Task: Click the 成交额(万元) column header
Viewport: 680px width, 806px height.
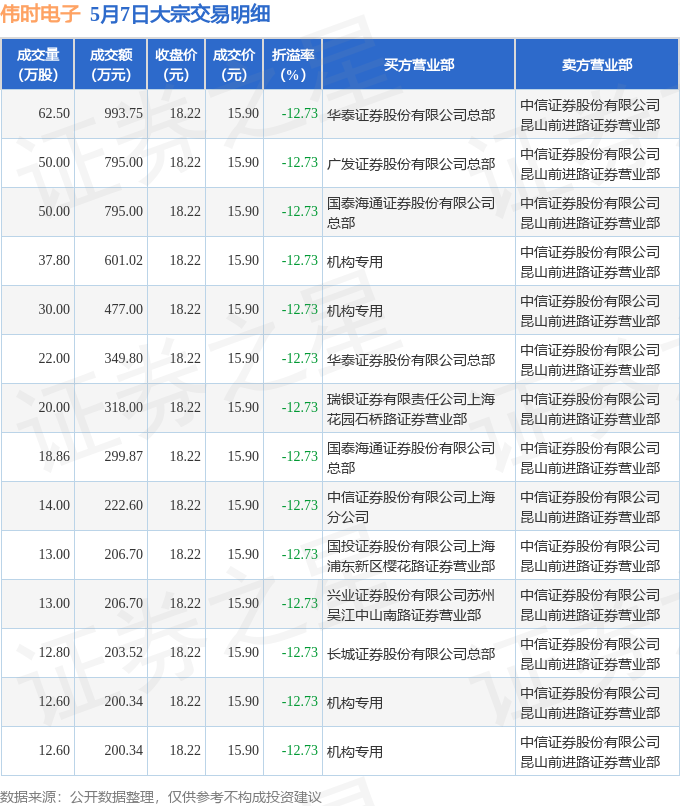Action: click(x=111, y=65)
